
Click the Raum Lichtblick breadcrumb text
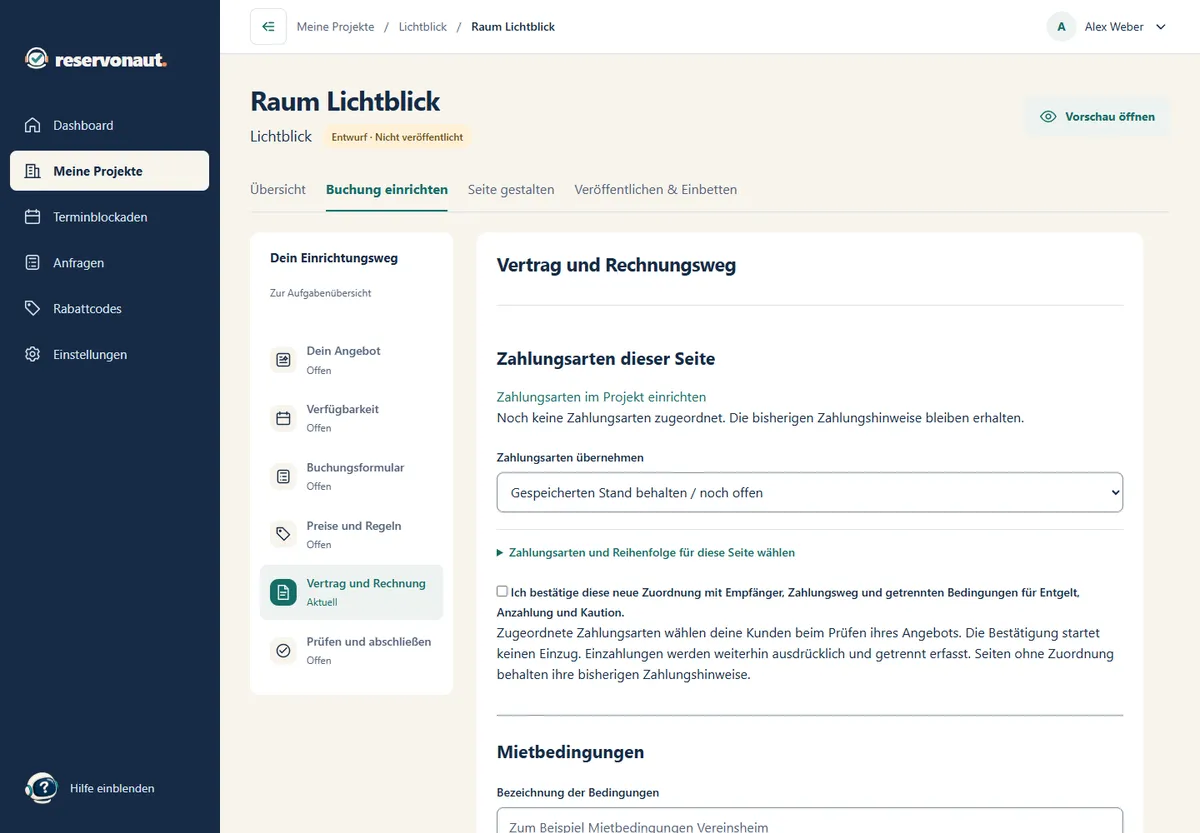coord(513,27)
